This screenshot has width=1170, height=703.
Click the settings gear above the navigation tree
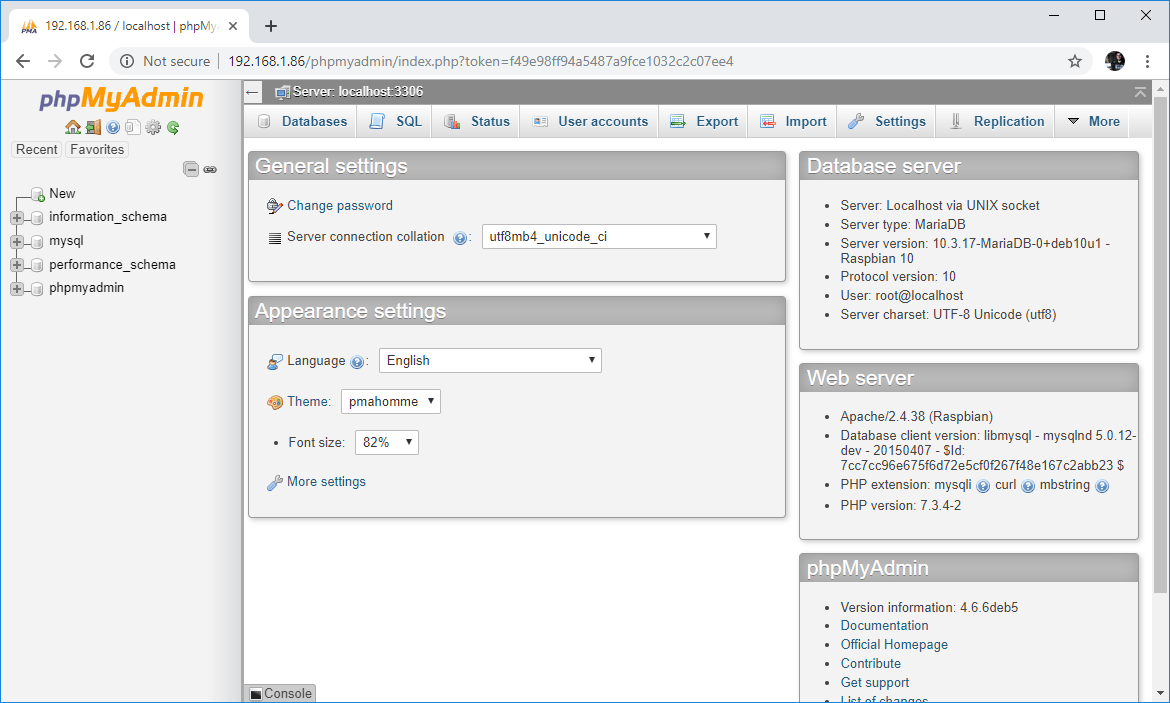(x=153, y=127)
